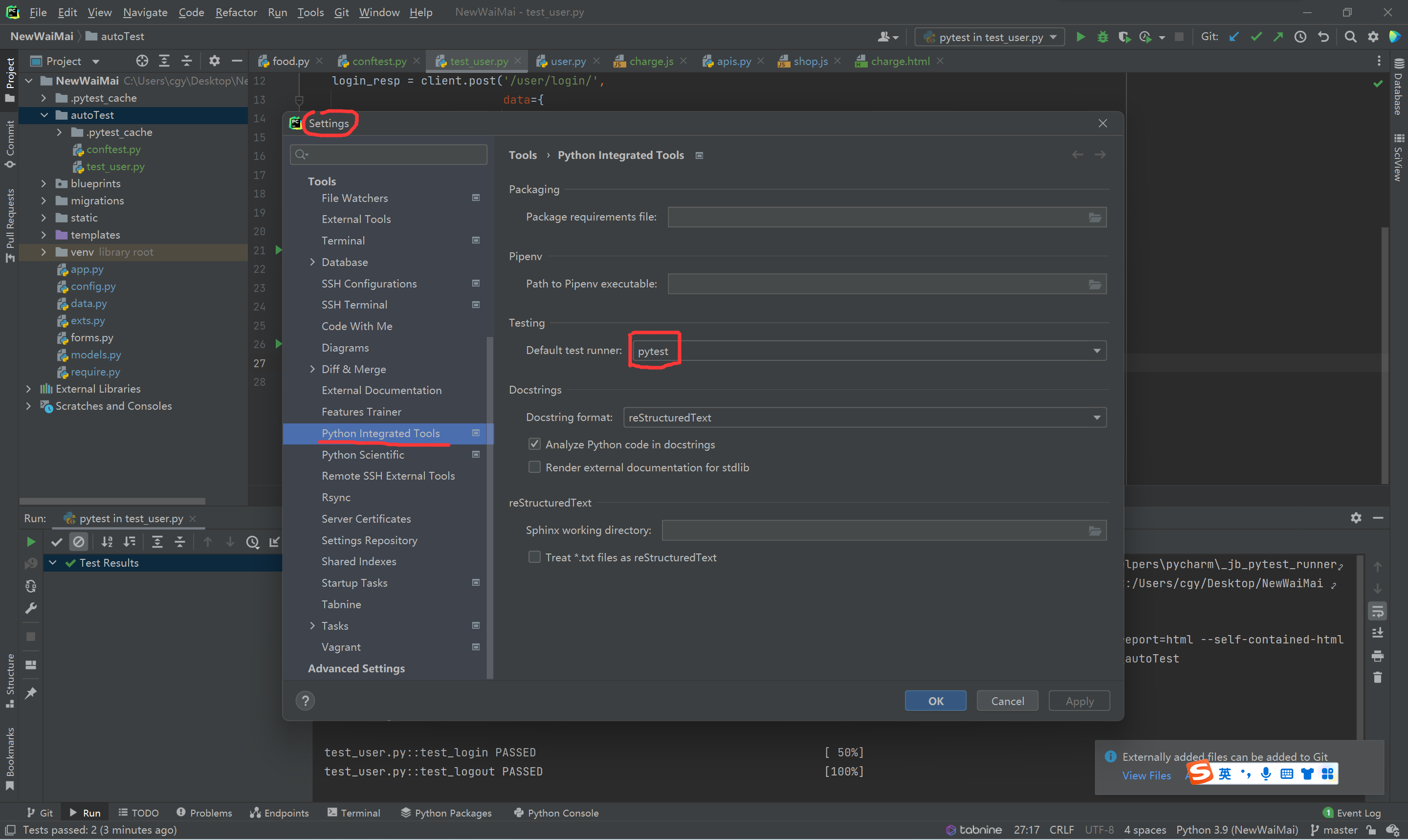Image resolution: width=1408 pixels, height=840 pixels.
Task: Click the View Files notification link
Action: pyautogui.click(x=1146, y=775)
